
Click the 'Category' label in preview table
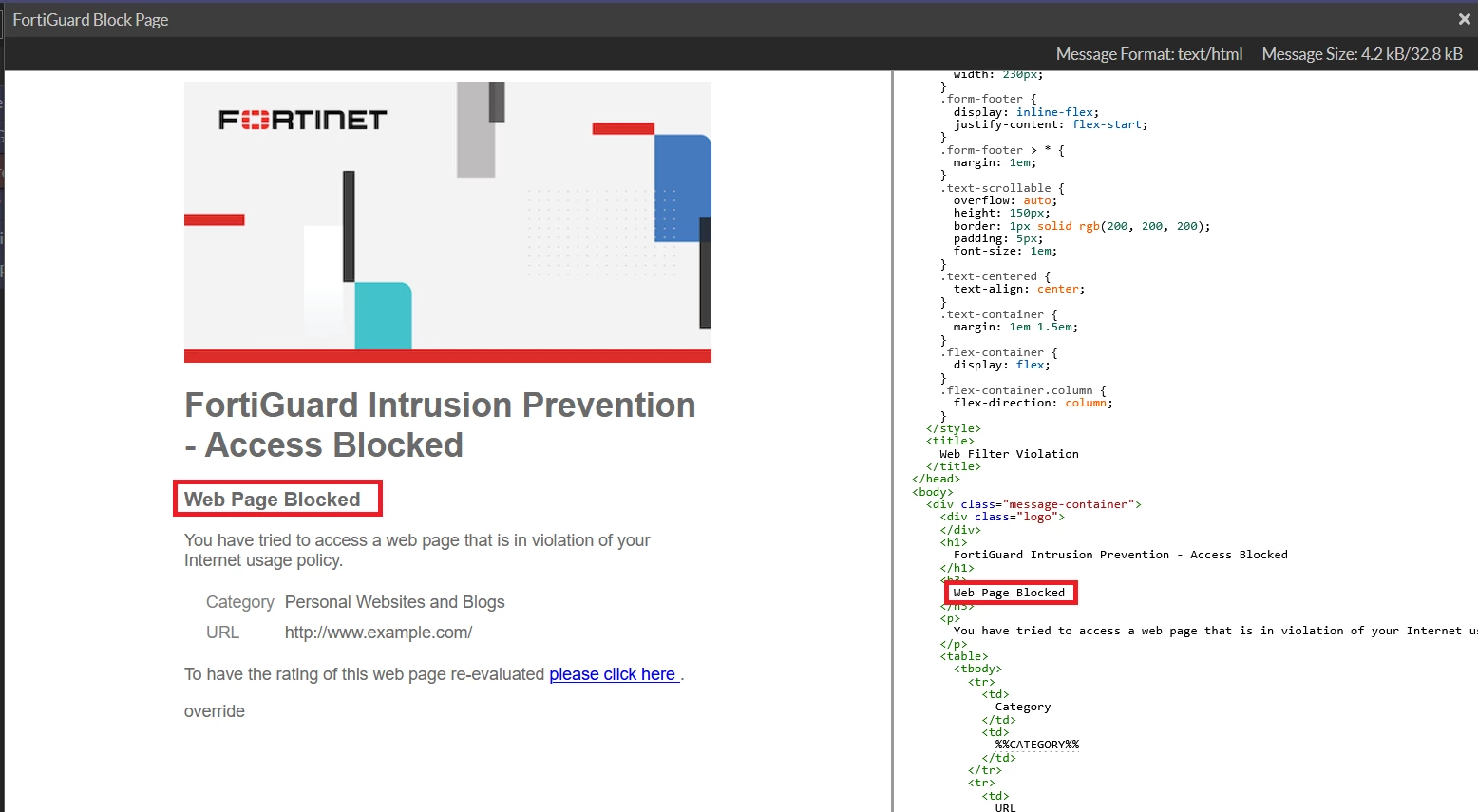[x=240, y=602]
